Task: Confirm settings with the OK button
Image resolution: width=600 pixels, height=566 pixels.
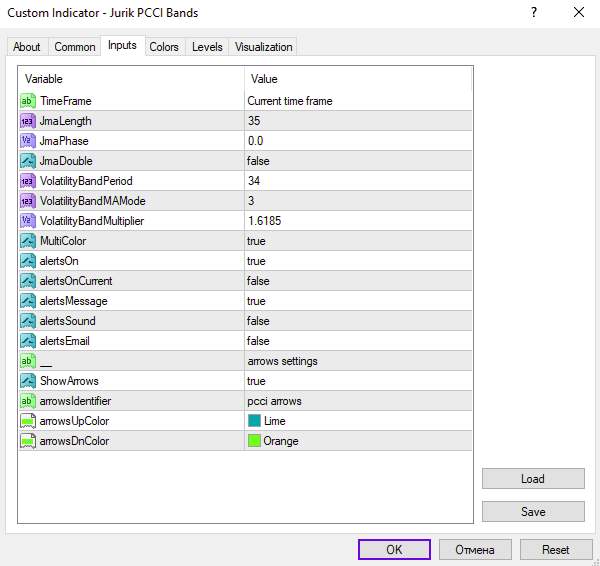Action: point(393,549)
